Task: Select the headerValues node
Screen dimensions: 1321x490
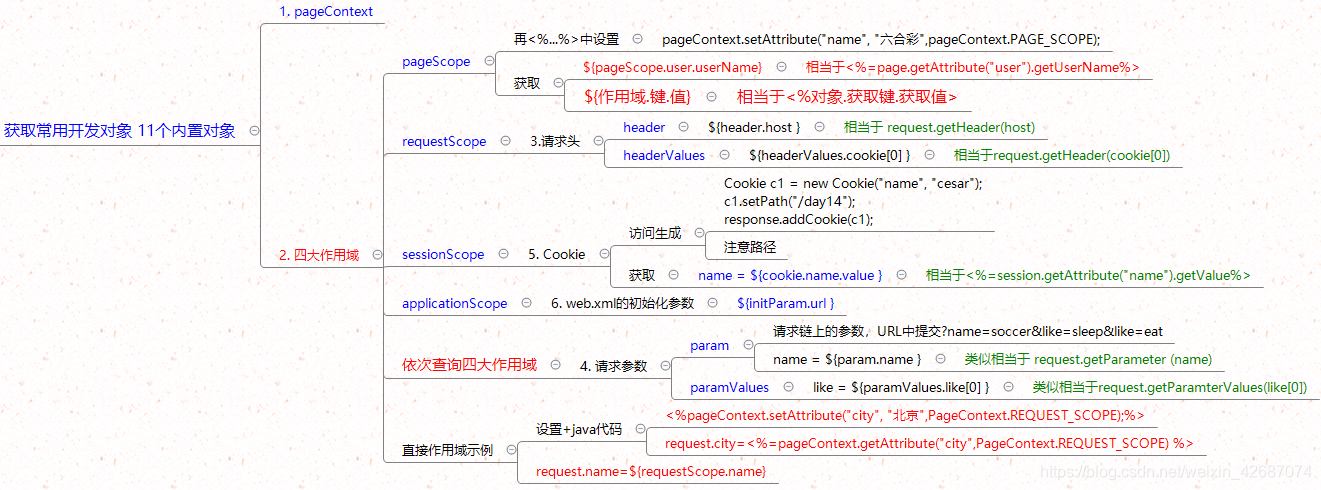Action: (x=664, y=155)
